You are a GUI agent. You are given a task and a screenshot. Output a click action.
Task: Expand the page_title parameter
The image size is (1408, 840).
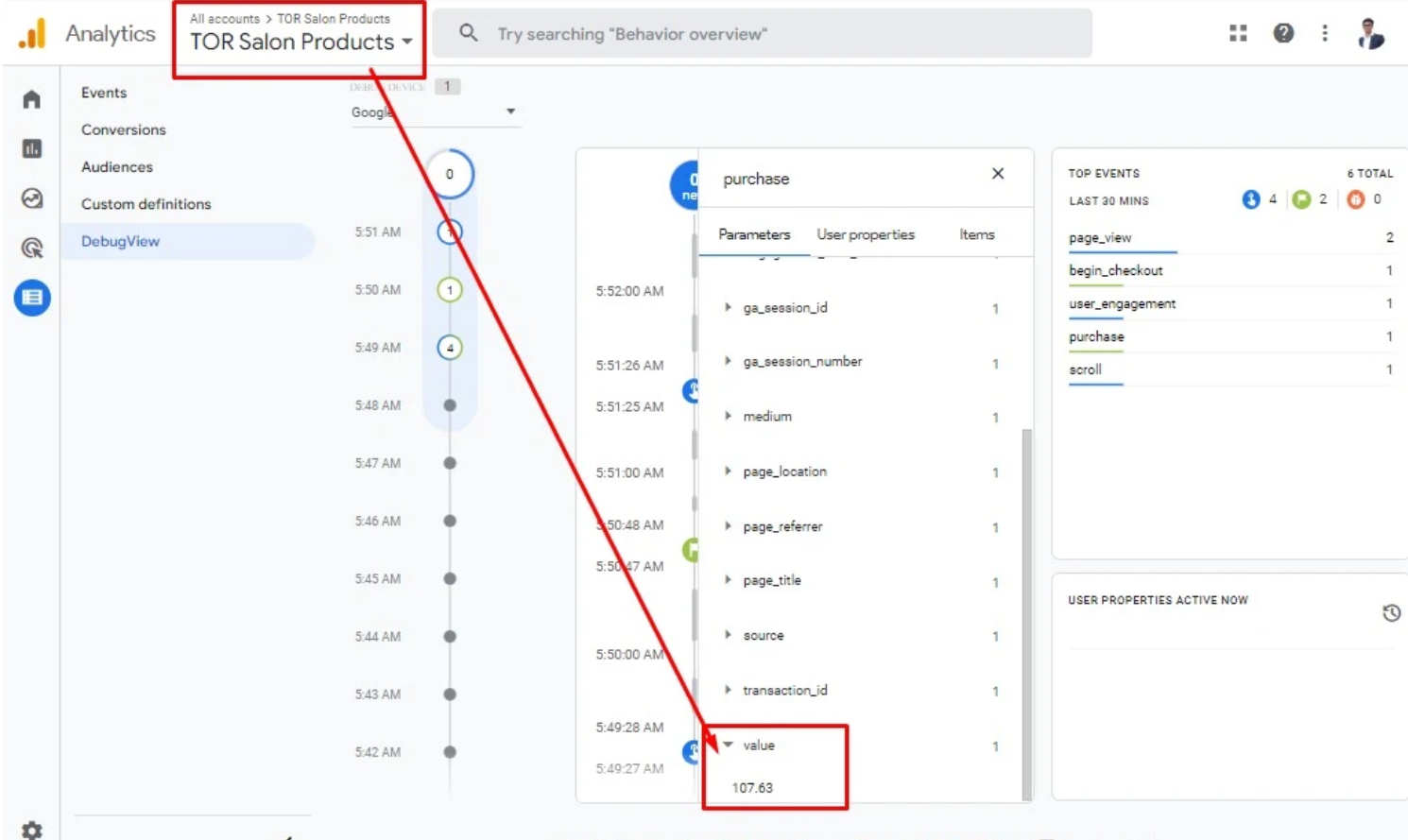tap(727, 580)
